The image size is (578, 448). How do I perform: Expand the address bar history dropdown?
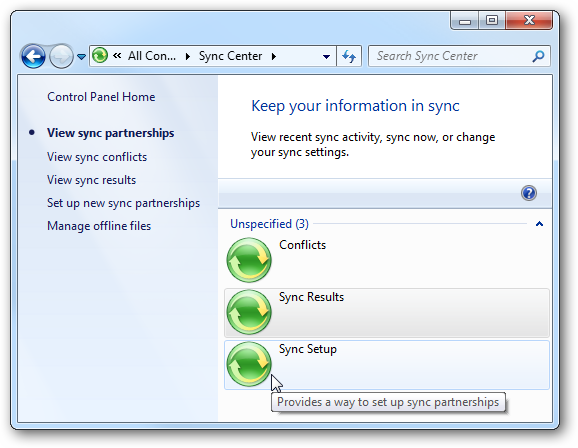326,56
